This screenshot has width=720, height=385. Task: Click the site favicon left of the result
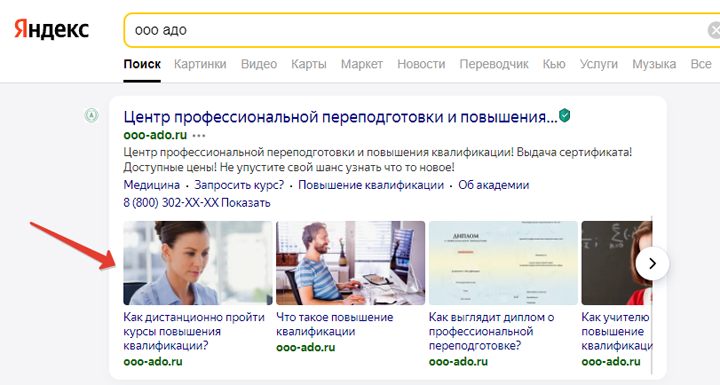(x=91, y=115)
